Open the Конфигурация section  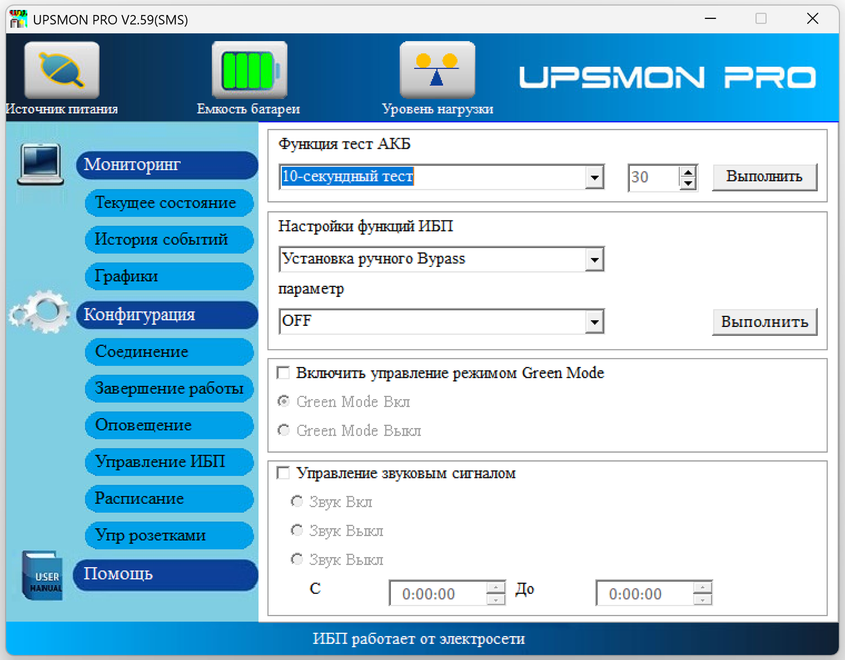coord(167,315)
